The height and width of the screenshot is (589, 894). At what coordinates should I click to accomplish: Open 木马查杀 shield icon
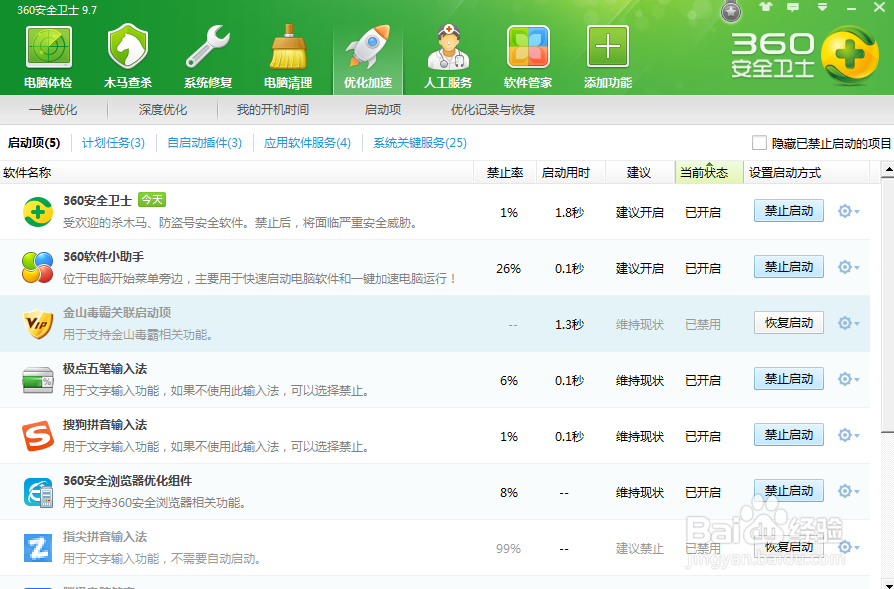coord(128,46)
